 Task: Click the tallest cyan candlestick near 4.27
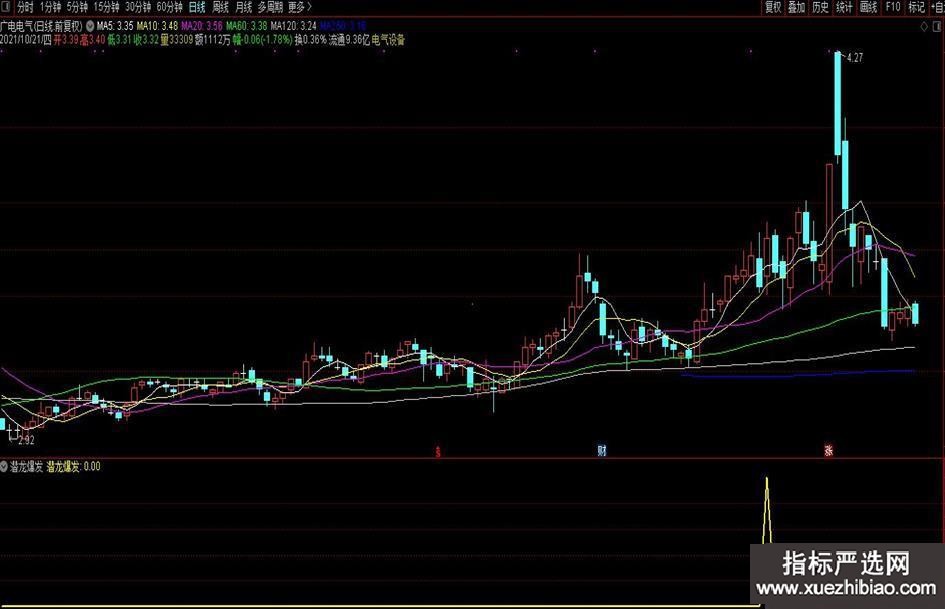(x=838, y=103)
